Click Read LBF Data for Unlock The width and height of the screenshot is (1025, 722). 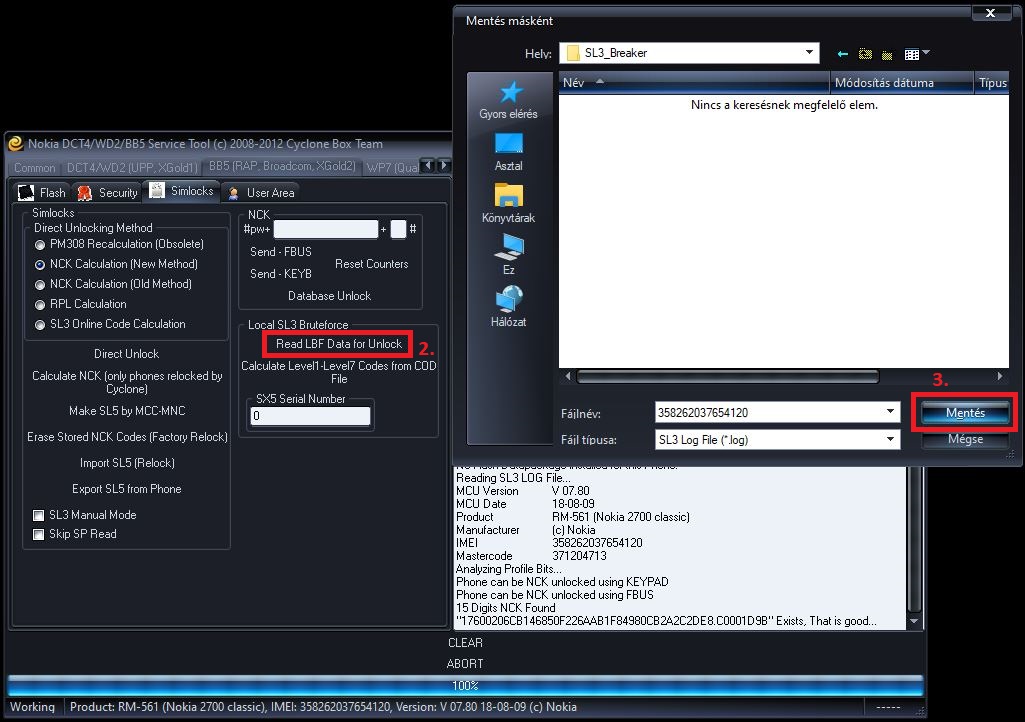click(339, 343)
